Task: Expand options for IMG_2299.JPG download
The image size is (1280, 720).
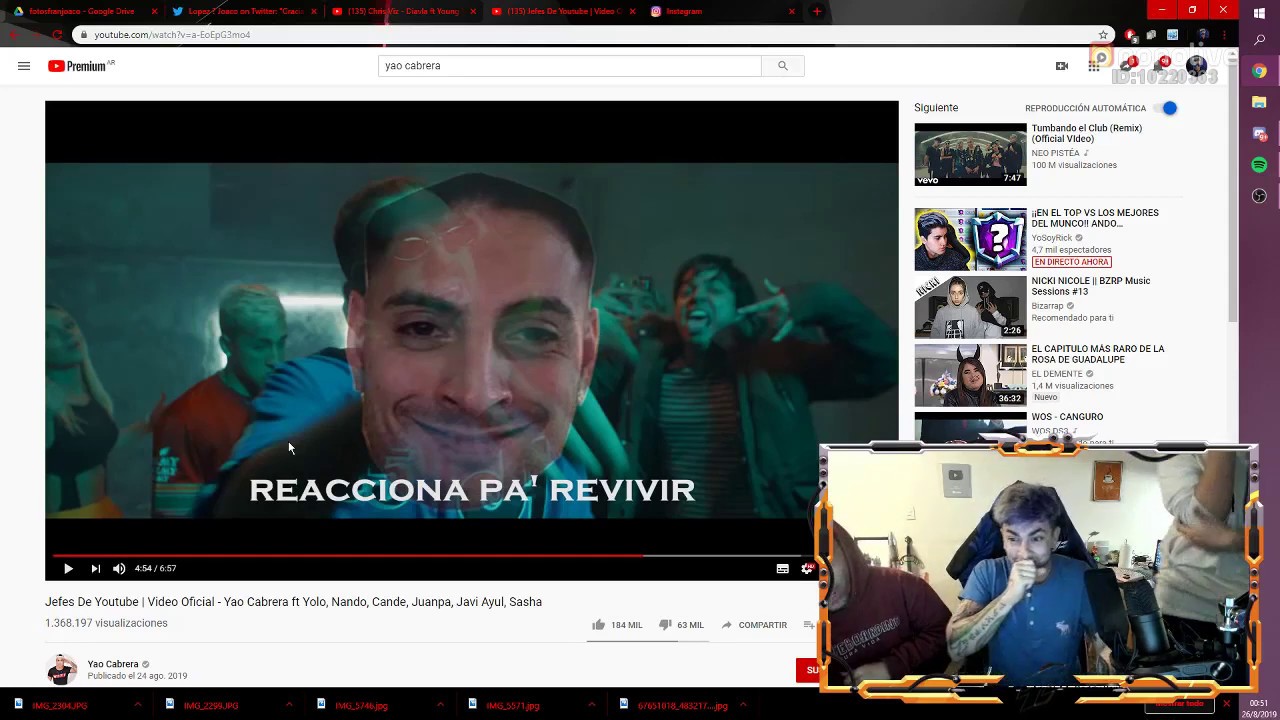Action: (x=289, y=706)
